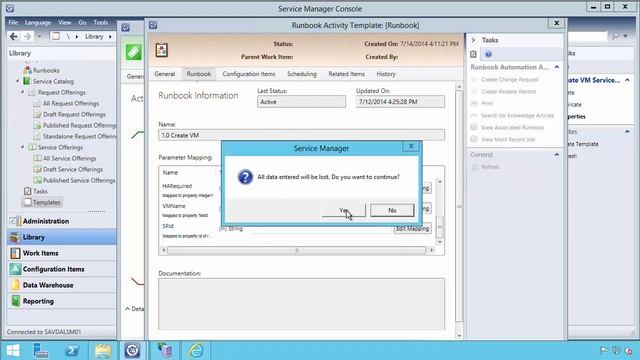Viewport: 640px width, 360px height.
Task: Open the Scheduling tab
Action: pyautogui.click(x=302, y=74)
